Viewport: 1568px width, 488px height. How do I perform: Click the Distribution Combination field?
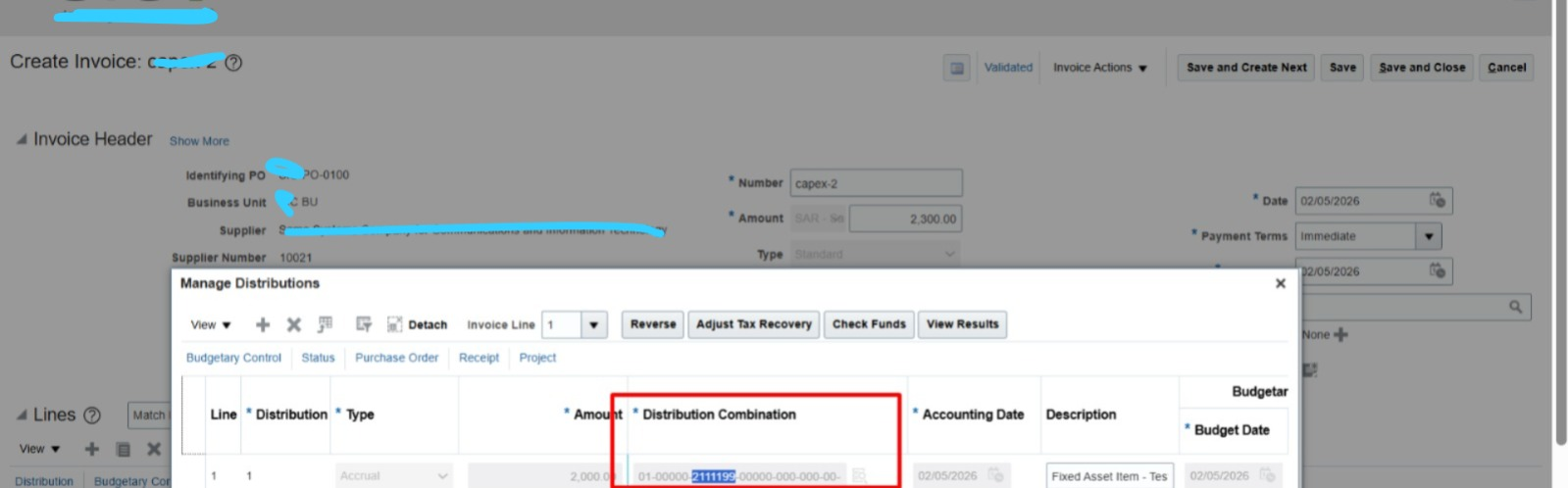739,476
